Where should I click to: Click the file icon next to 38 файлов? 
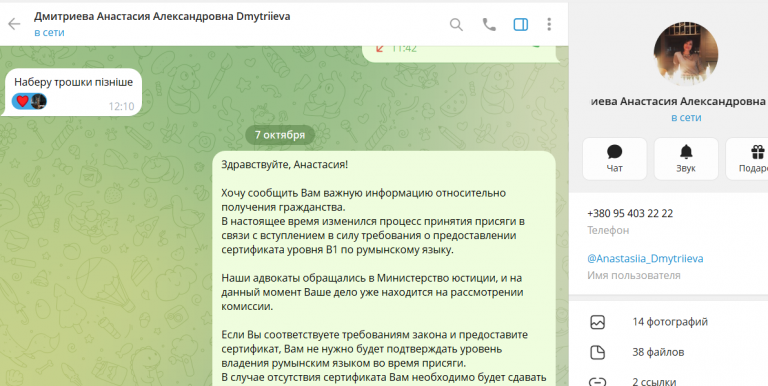598,352
